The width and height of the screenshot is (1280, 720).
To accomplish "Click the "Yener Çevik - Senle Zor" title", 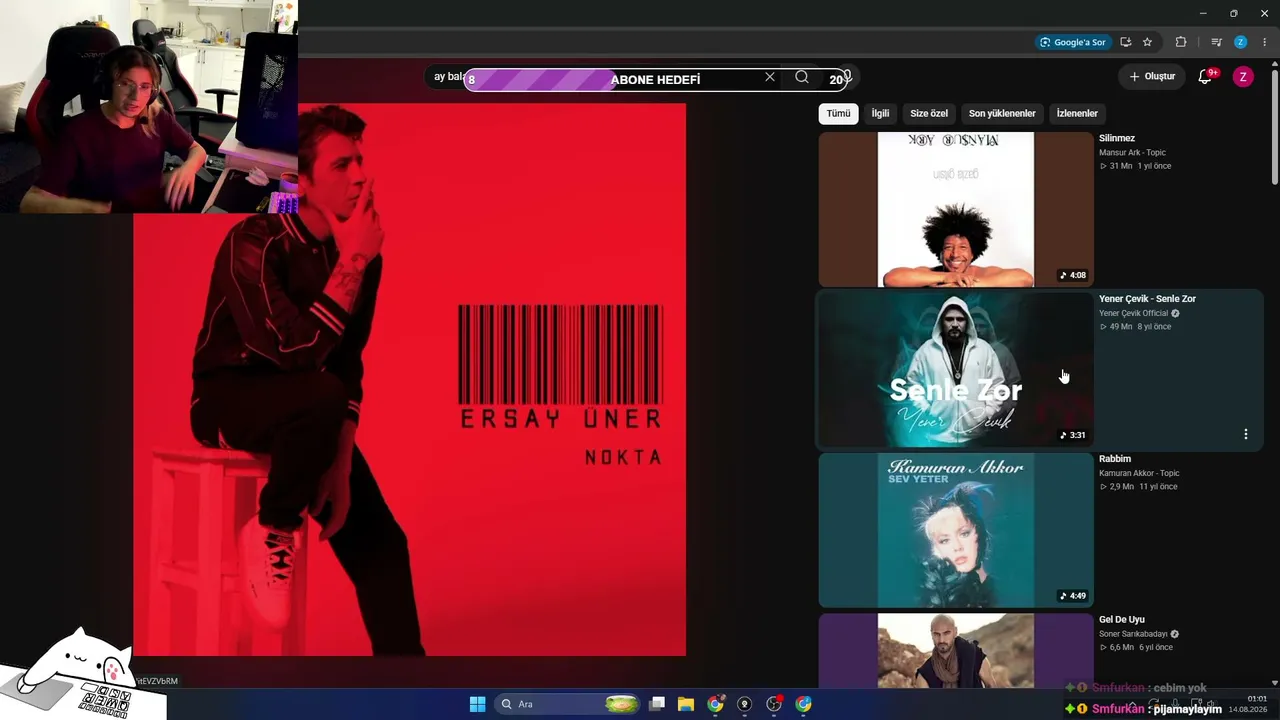I will (1147, 299).
